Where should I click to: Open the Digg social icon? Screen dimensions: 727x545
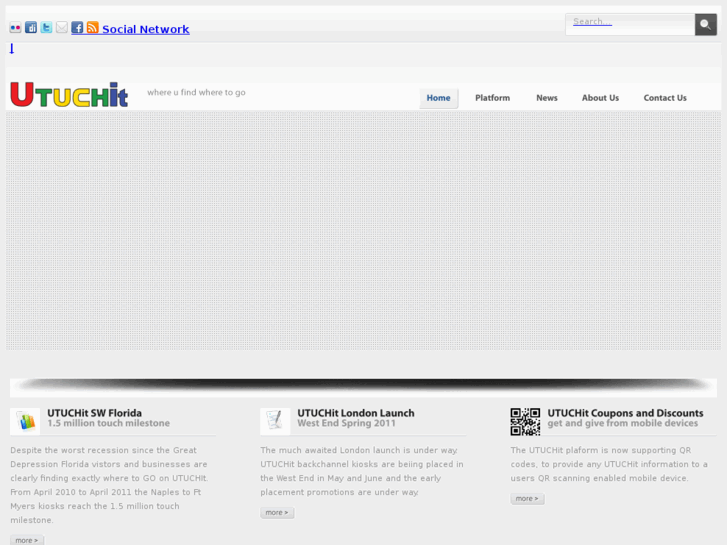coord(31,27)
